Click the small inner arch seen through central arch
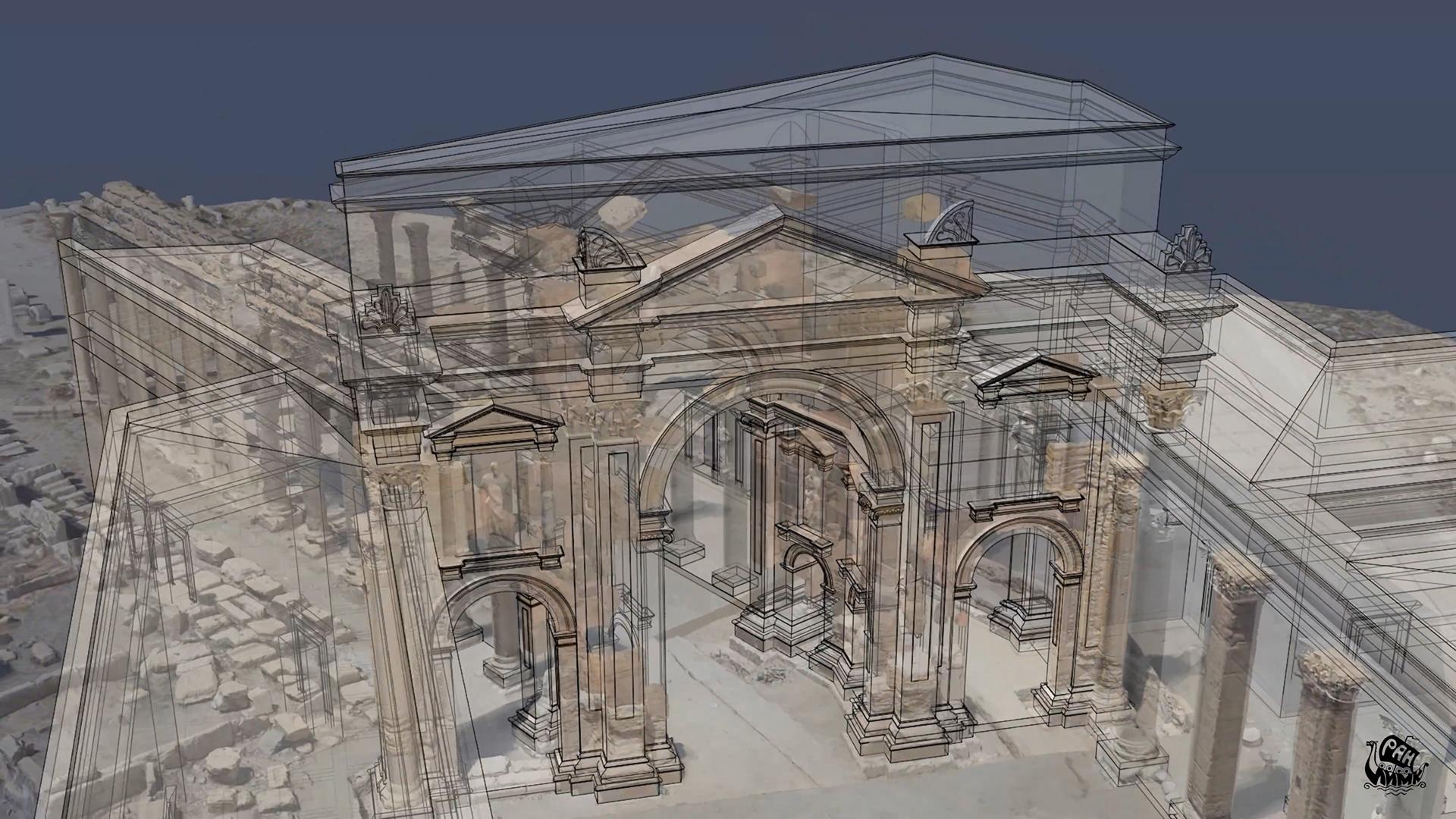Screen dimensions: 1456x819 click(x=808, y=565)
